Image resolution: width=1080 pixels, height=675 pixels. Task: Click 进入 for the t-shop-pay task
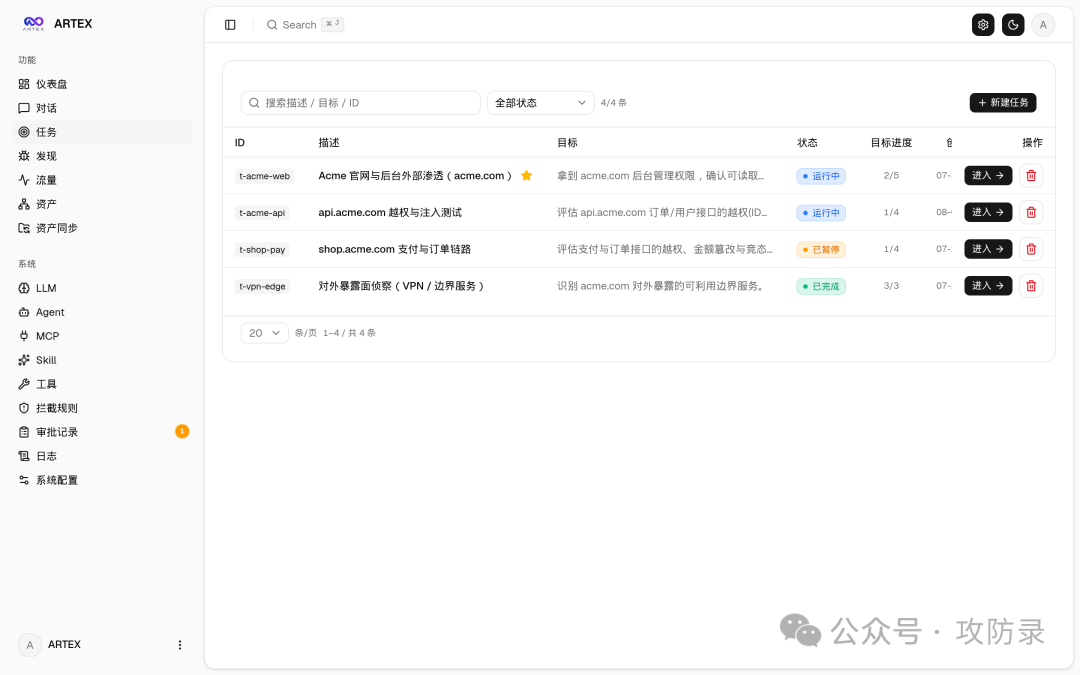pyautogui.click(x=988, y=249)
